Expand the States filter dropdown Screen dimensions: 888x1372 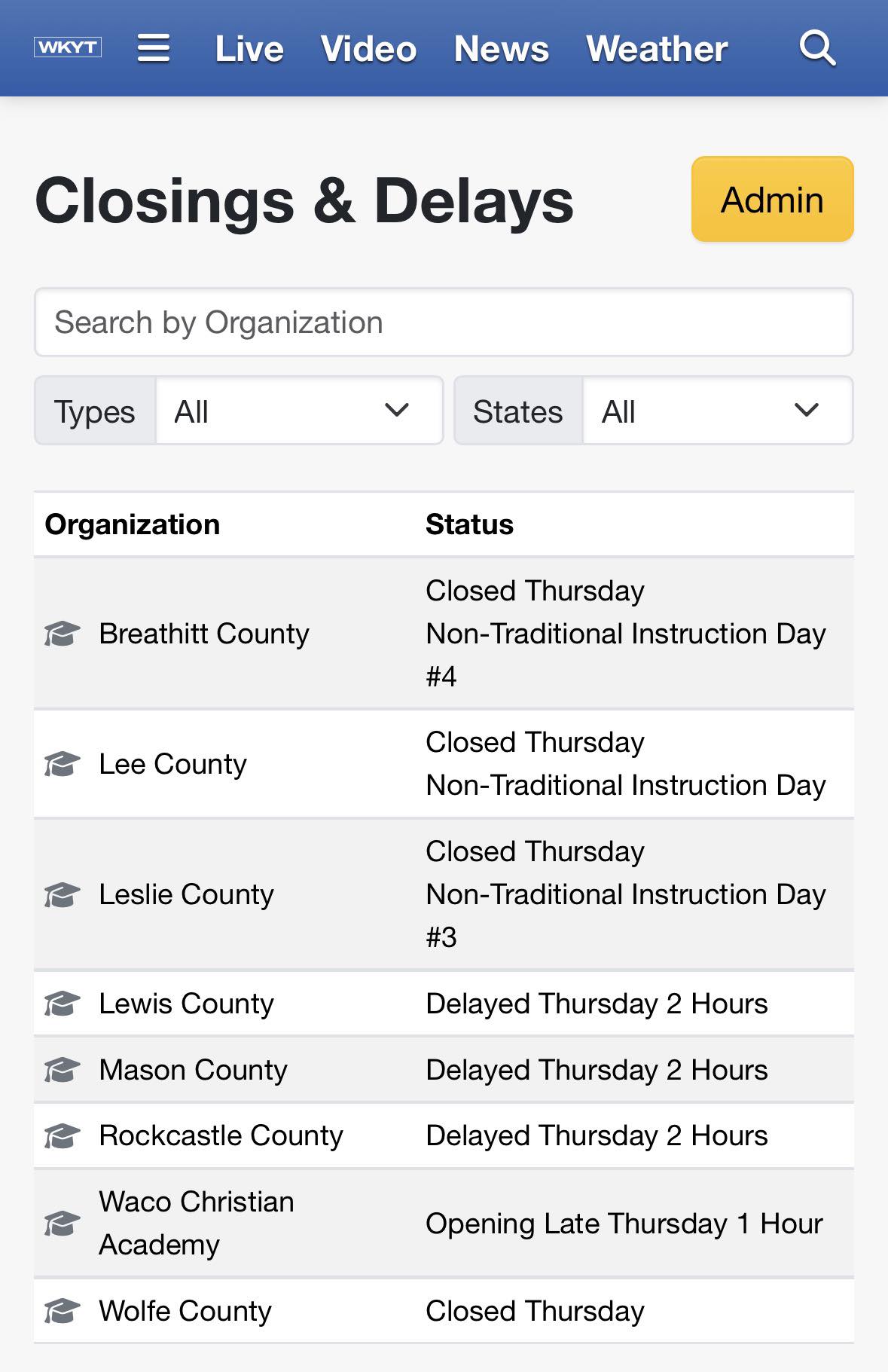coord(718,411)
